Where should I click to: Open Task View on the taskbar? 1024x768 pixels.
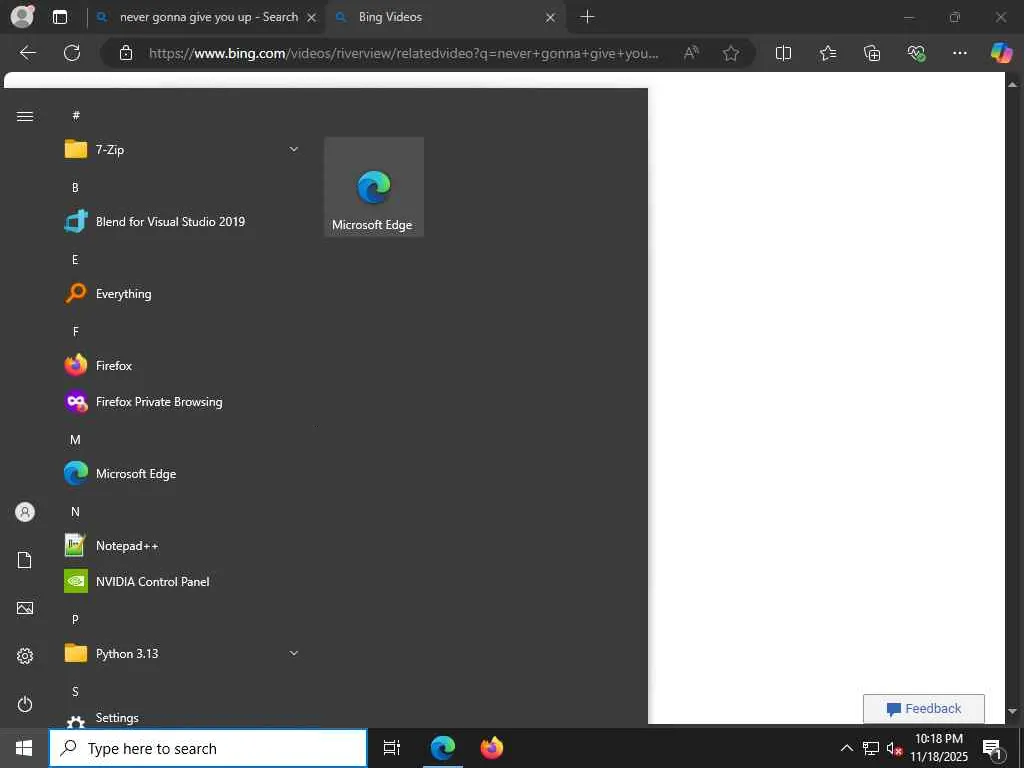pyautogui.click(x=392, y=748)
